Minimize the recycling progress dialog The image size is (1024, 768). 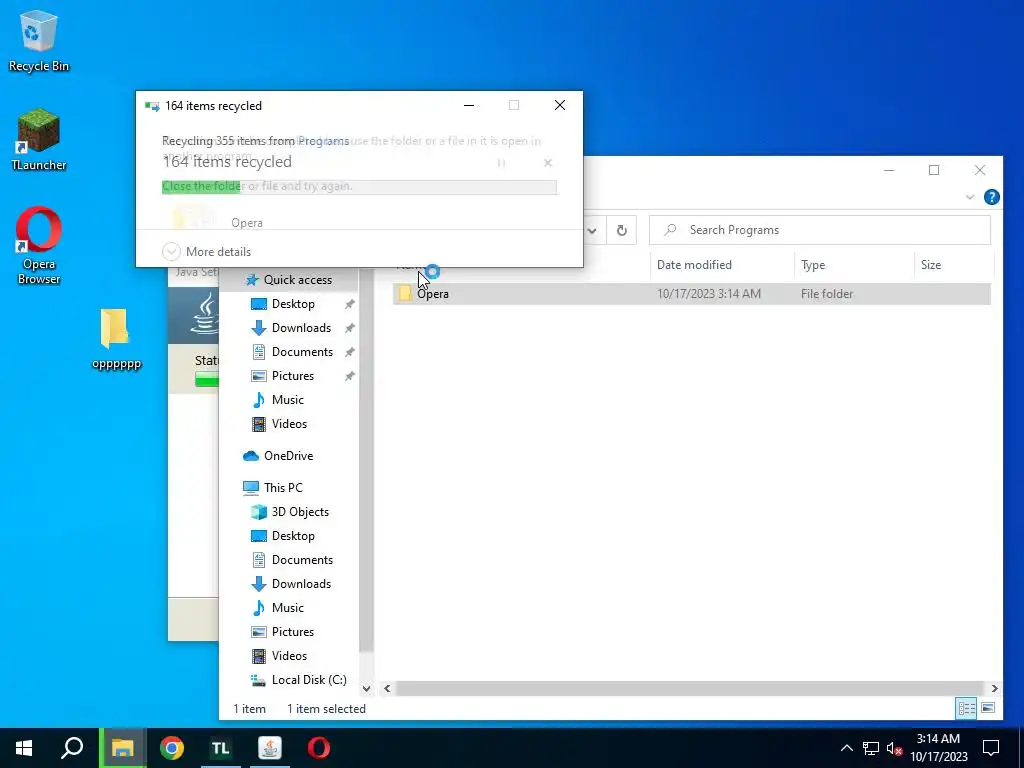coord(469,105)
